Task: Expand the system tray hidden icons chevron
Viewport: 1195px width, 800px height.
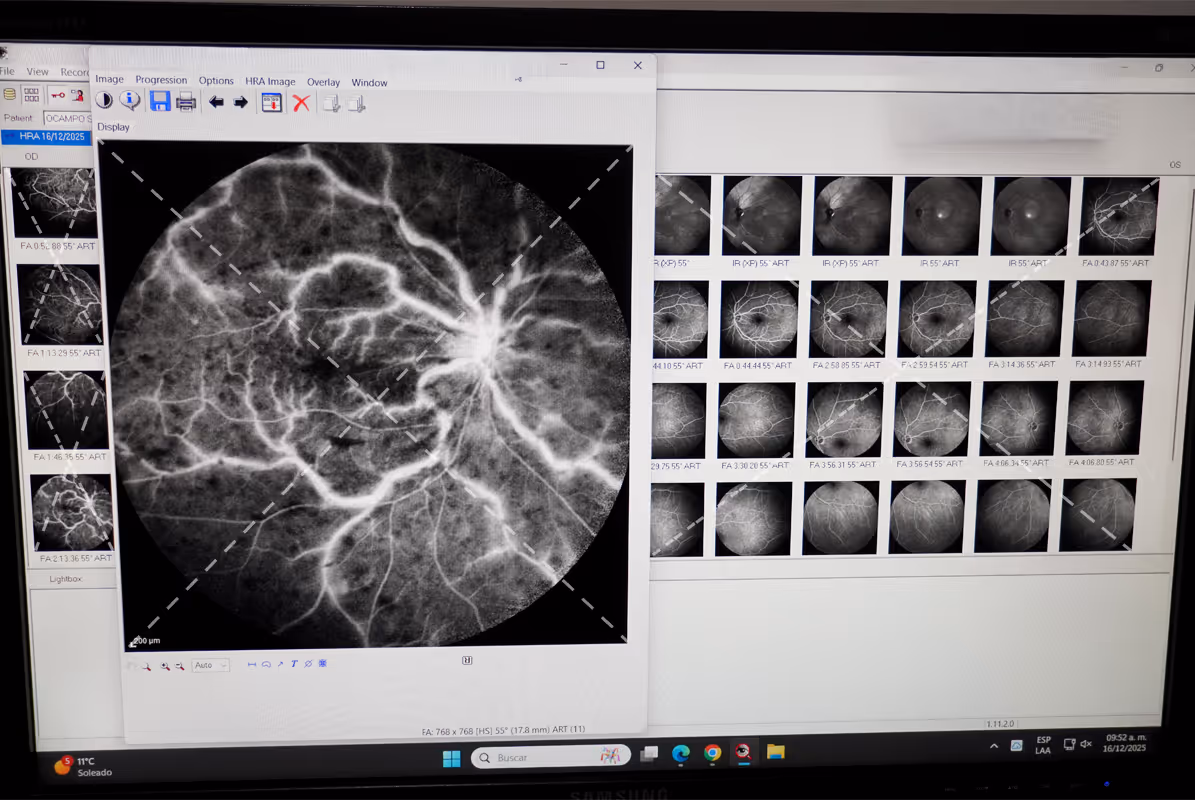Action: click(x=993, y=746)
